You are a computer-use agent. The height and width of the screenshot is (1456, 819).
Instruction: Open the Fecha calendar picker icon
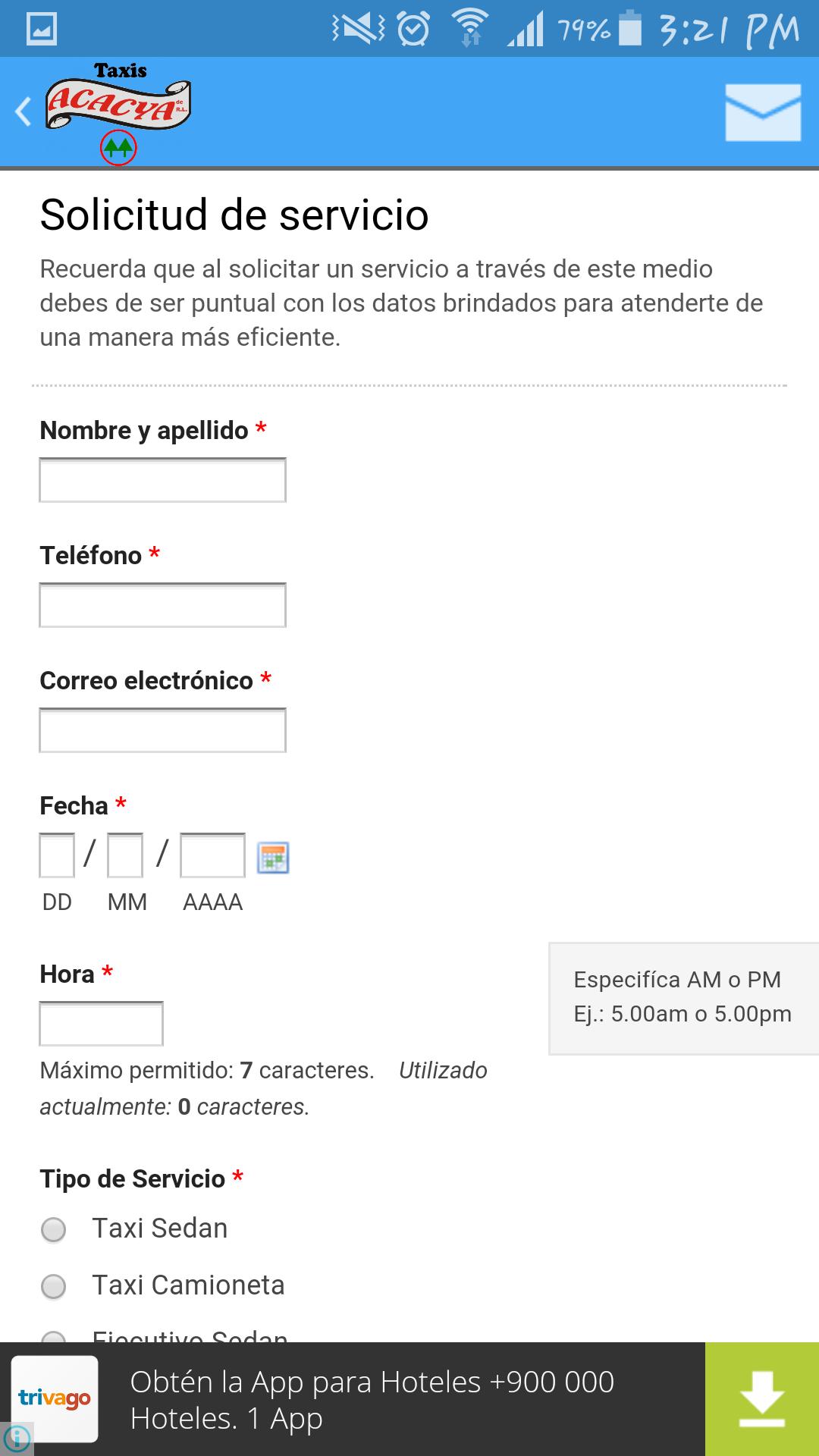273,858
